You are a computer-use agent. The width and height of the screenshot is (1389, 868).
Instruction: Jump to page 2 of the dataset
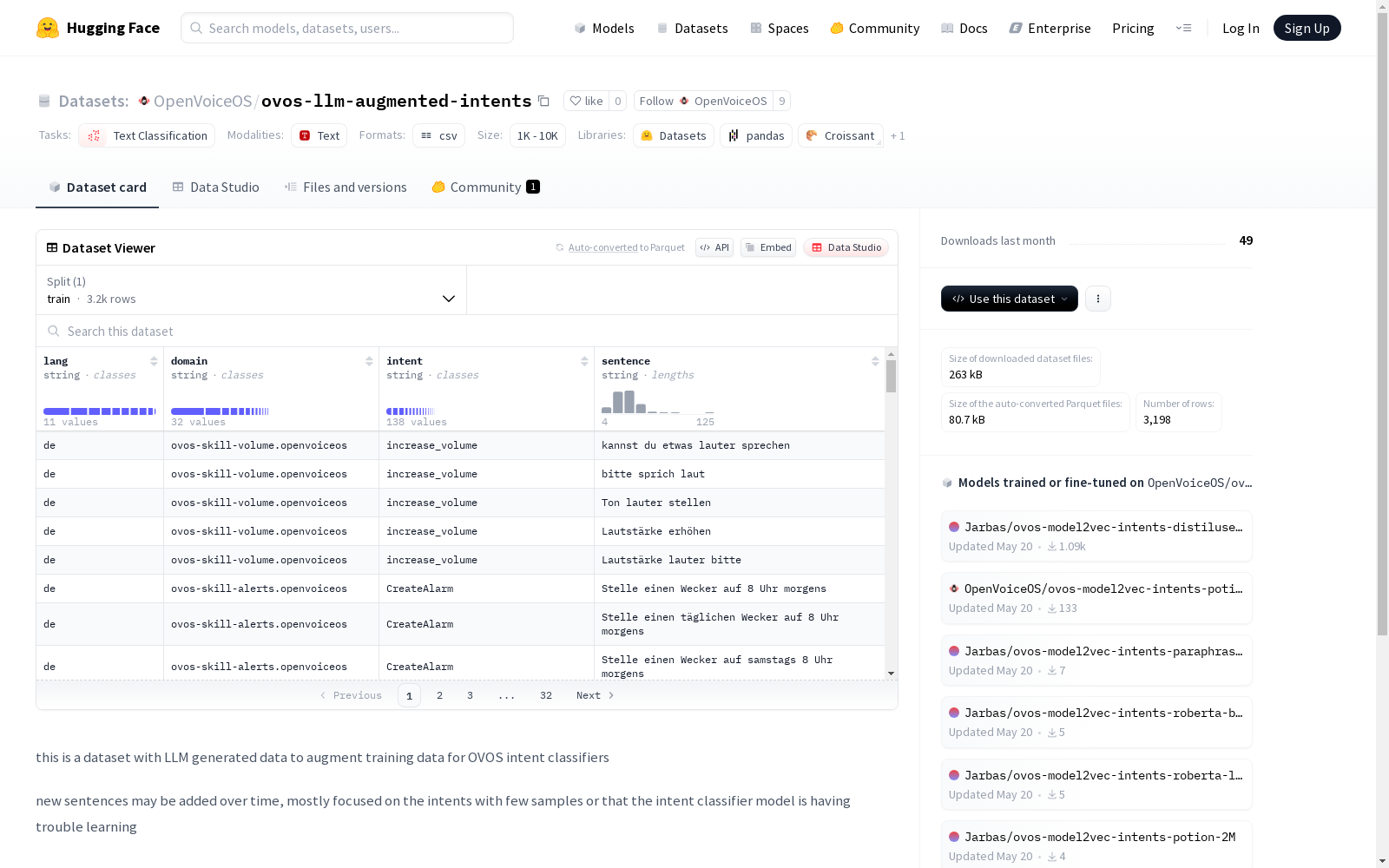pyautogui.click(x=440, y=695)
